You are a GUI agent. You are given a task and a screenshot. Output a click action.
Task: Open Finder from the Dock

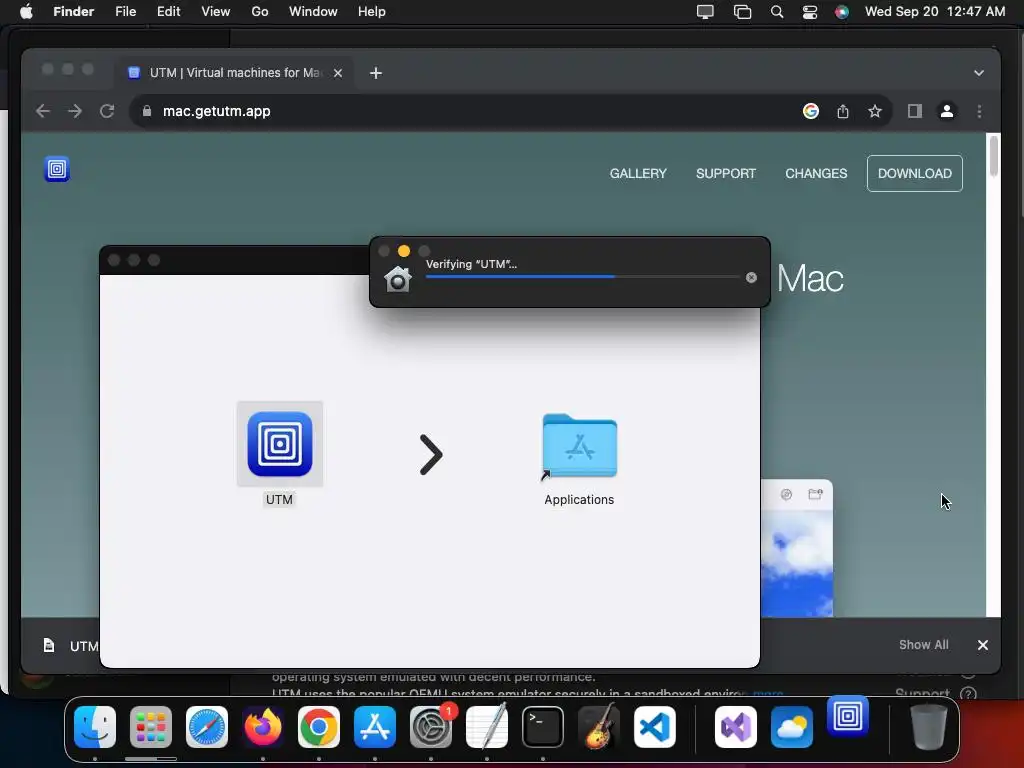(95, 727)
